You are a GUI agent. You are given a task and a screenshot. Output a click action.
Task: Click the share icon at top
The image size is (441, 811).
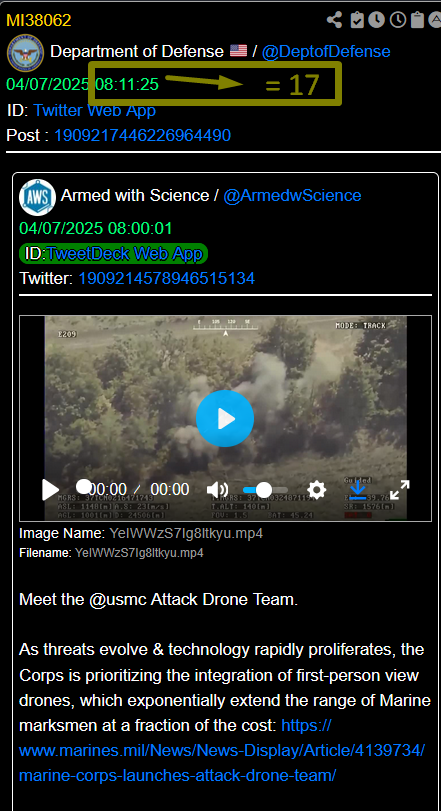coord(334,20)
